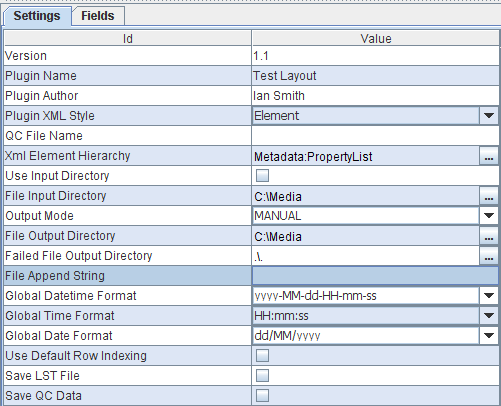Expand Global Datetime Format dropdown
The image size is (501, 406).
click(489, 296)
